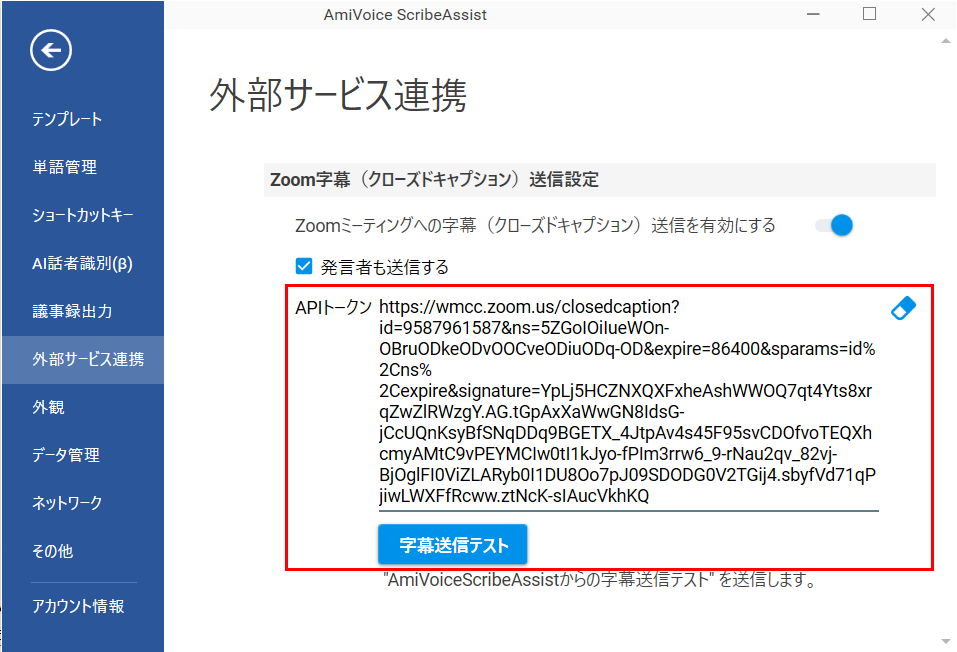
Task: Open the テンプレート settings page
Action: tap(83, 119)
